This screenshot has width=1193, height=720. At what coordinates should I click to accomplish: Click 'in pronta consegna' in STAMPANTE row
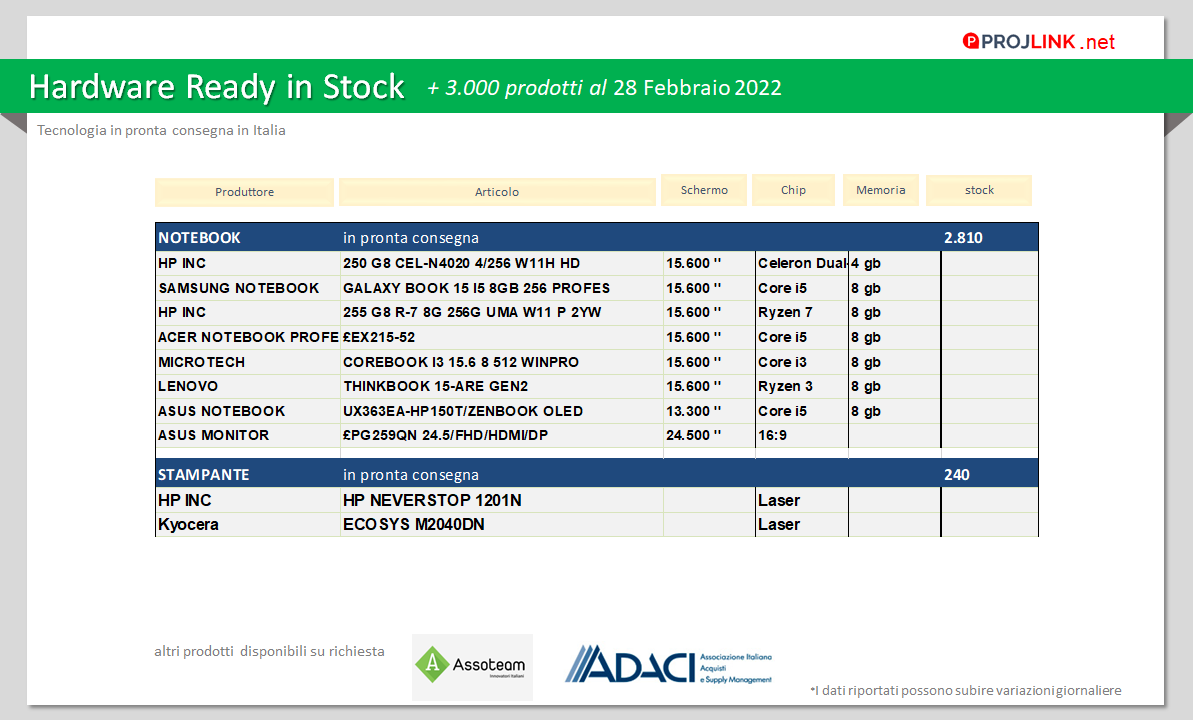coord(411,475)
